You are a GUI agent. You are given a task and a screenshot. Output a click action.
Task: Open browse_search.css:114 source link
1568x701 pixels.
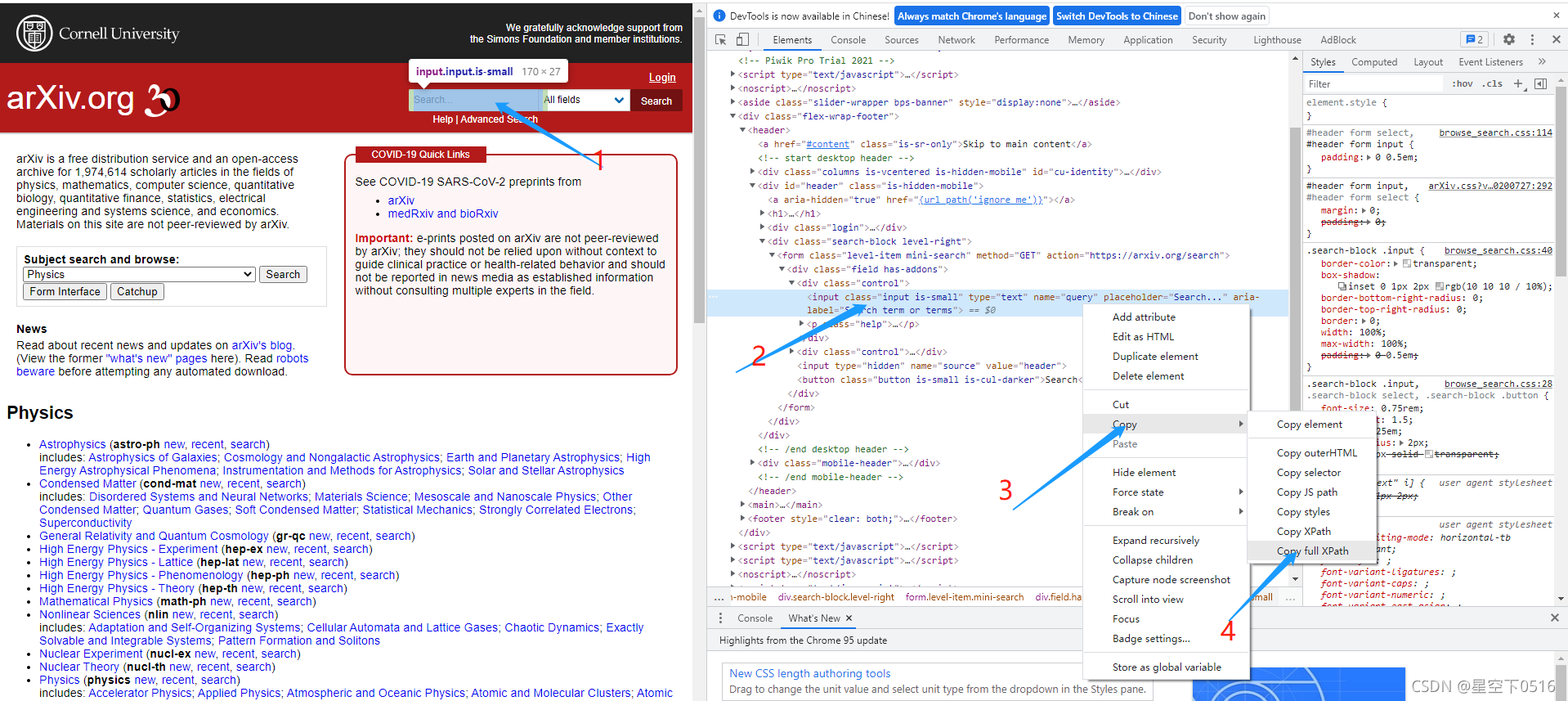click(1495, 133)
